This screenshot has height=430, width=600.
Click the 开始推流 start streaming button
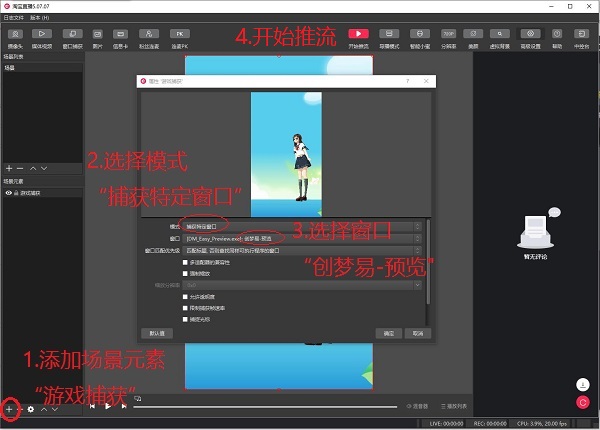click(357, 37)
